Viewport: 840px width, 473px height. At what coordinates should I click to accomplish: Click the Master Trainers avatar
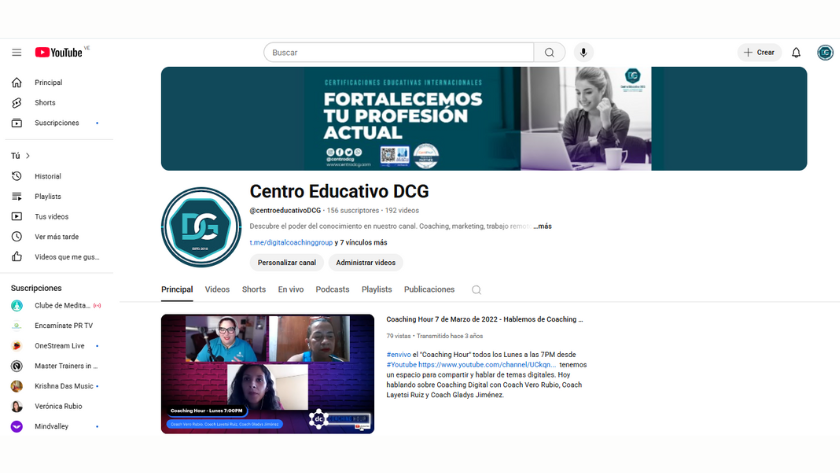[x=17, y=366]
